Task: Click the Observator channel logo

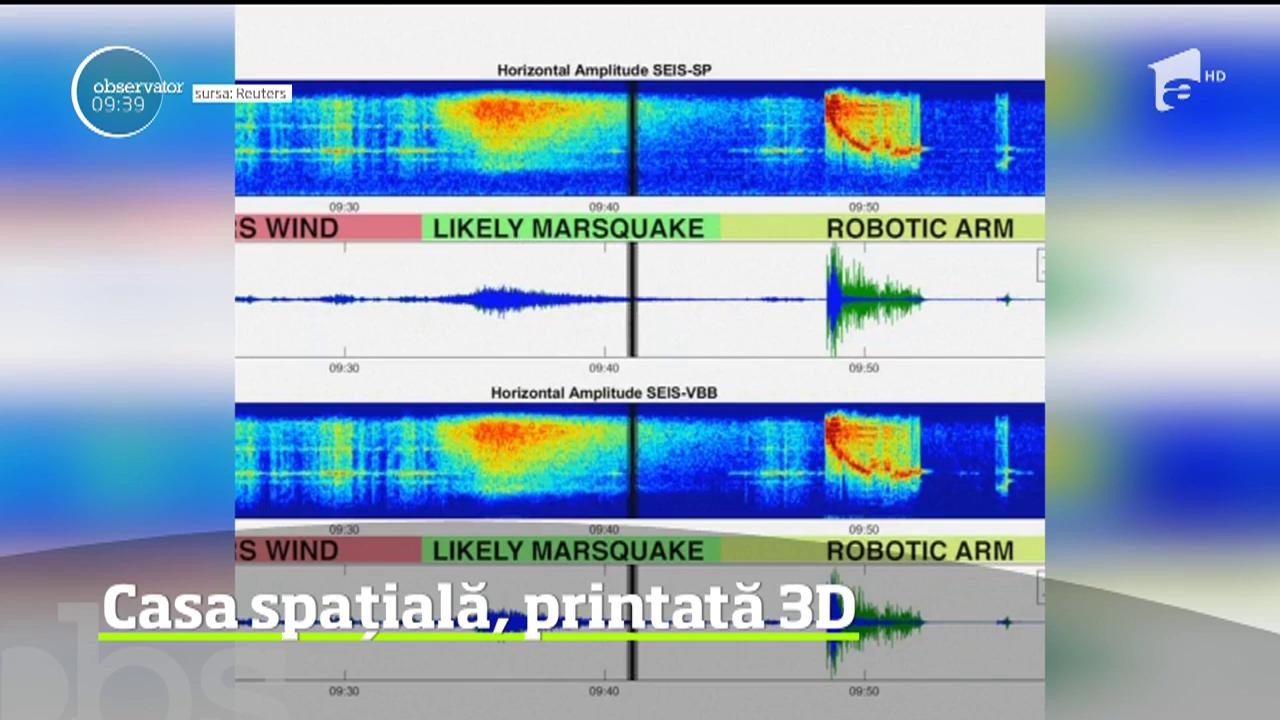Action: click(x=127, y=91)
